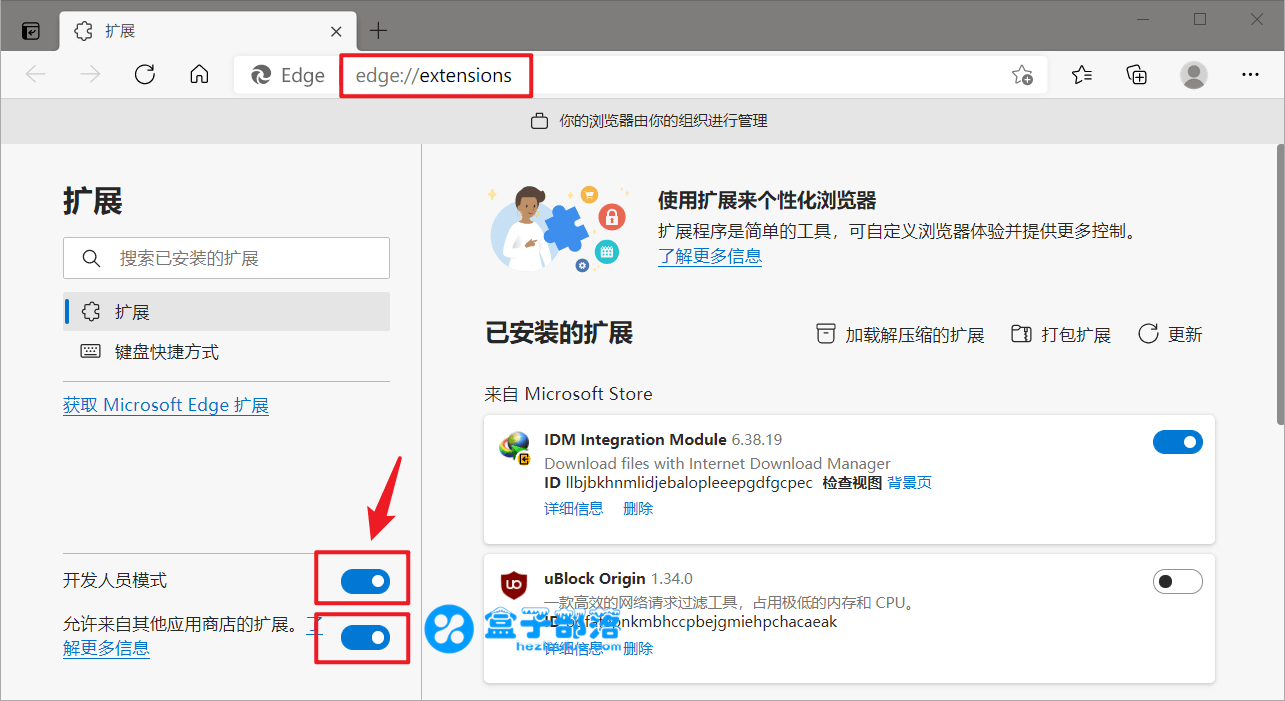Open the user profile menu
The width and height of the screenshot is (1285, 701).
pos(1193,75)
